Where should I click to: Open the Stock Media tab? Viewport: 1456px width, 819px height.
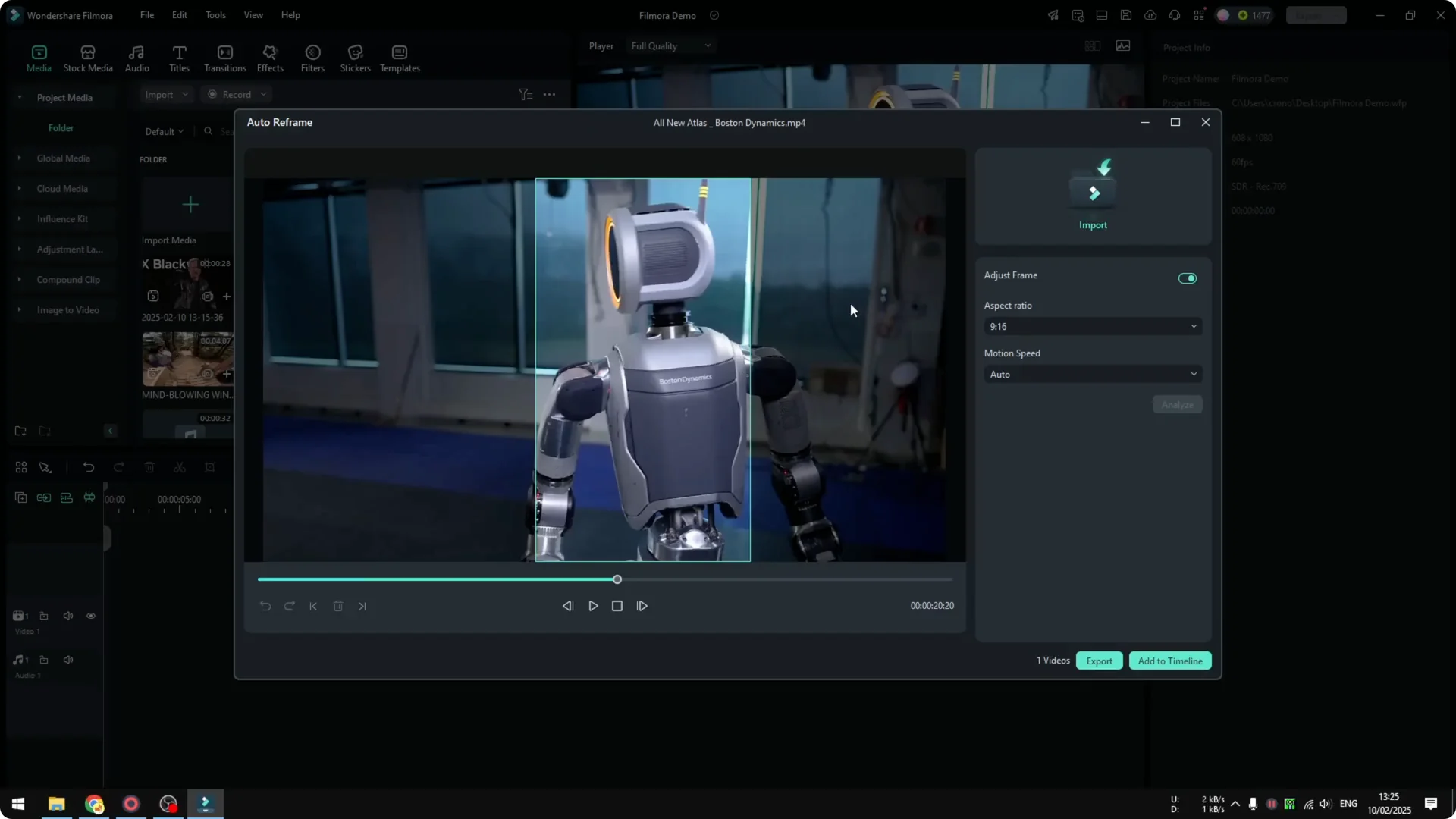click(x=88, y=58)
